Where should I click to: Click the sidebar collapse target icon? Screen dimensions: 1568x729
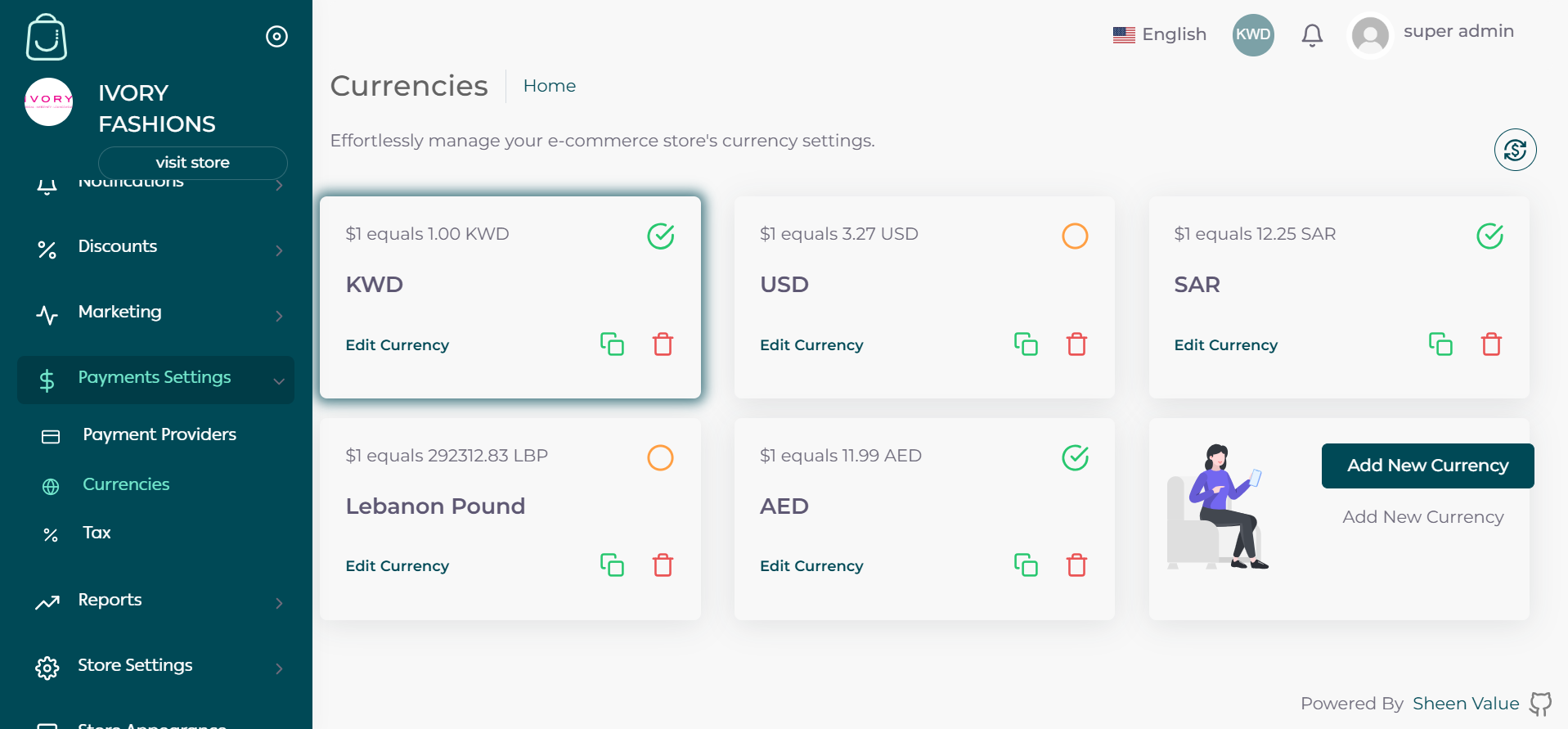tap(276, 37)
